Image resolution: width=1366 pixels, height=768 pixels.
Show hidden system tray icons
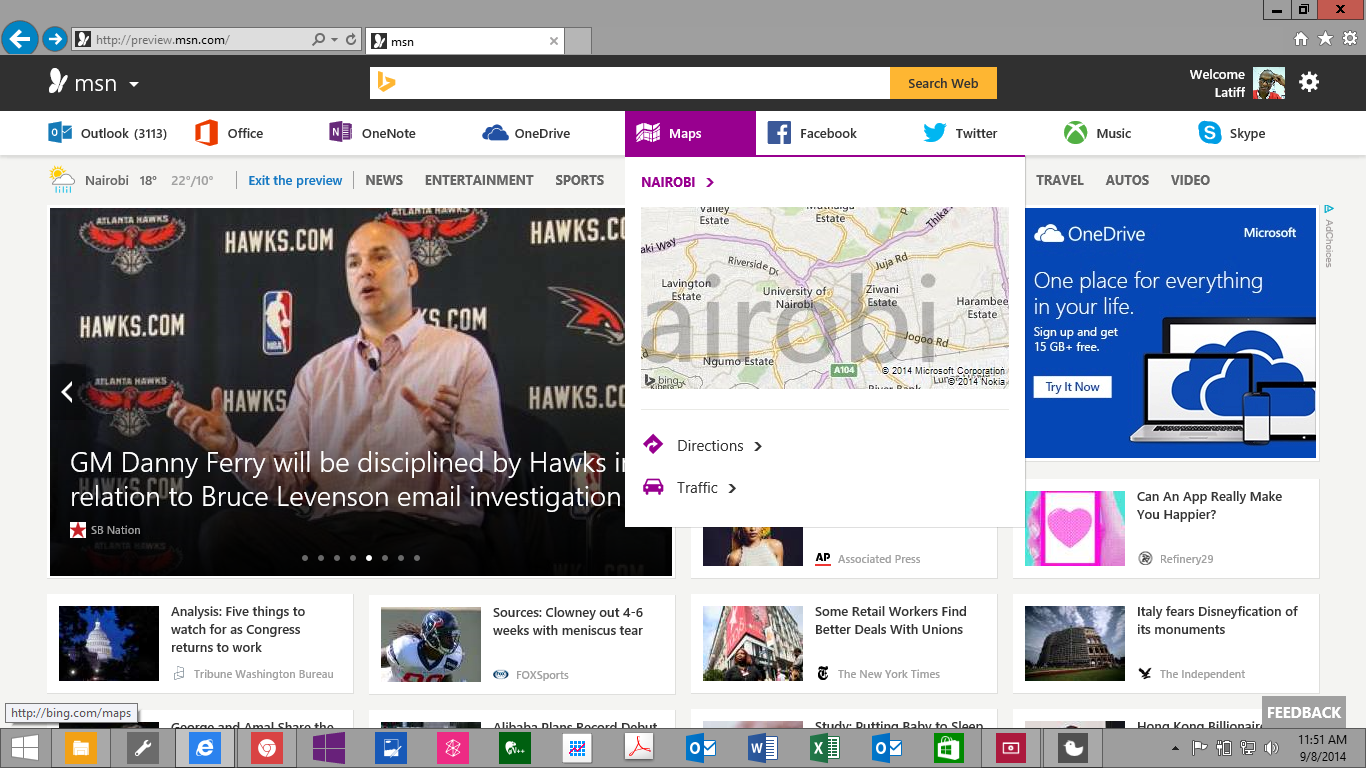(x=1175, y=748)
